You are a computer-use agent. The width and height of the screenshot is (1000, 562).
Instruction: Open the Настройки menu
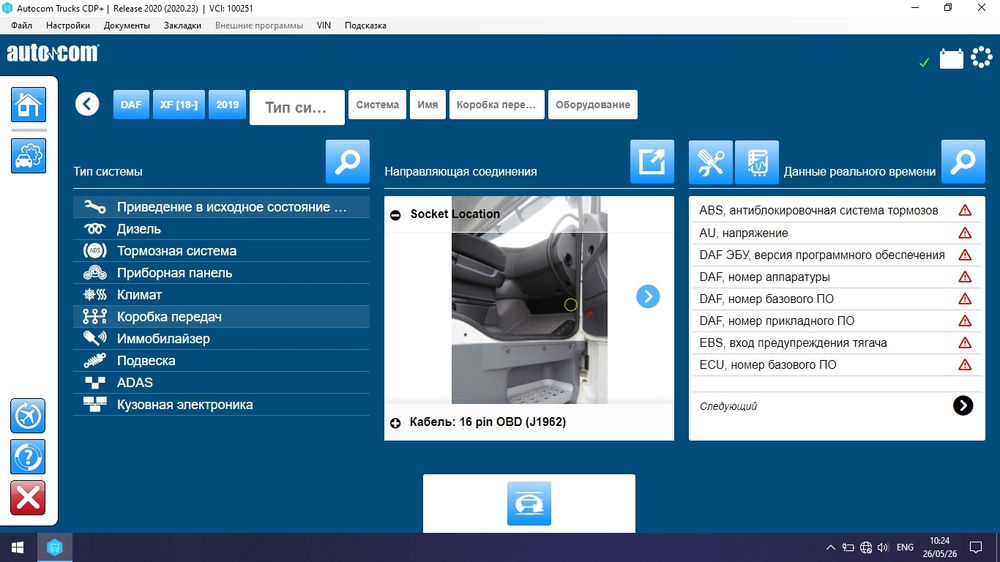coord(68,26)
